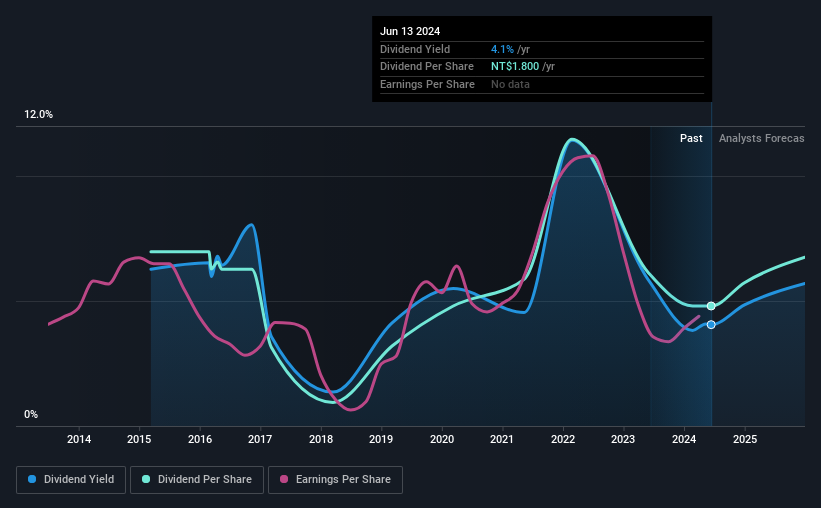Click the 0% y-axis label

coord(31,414)
